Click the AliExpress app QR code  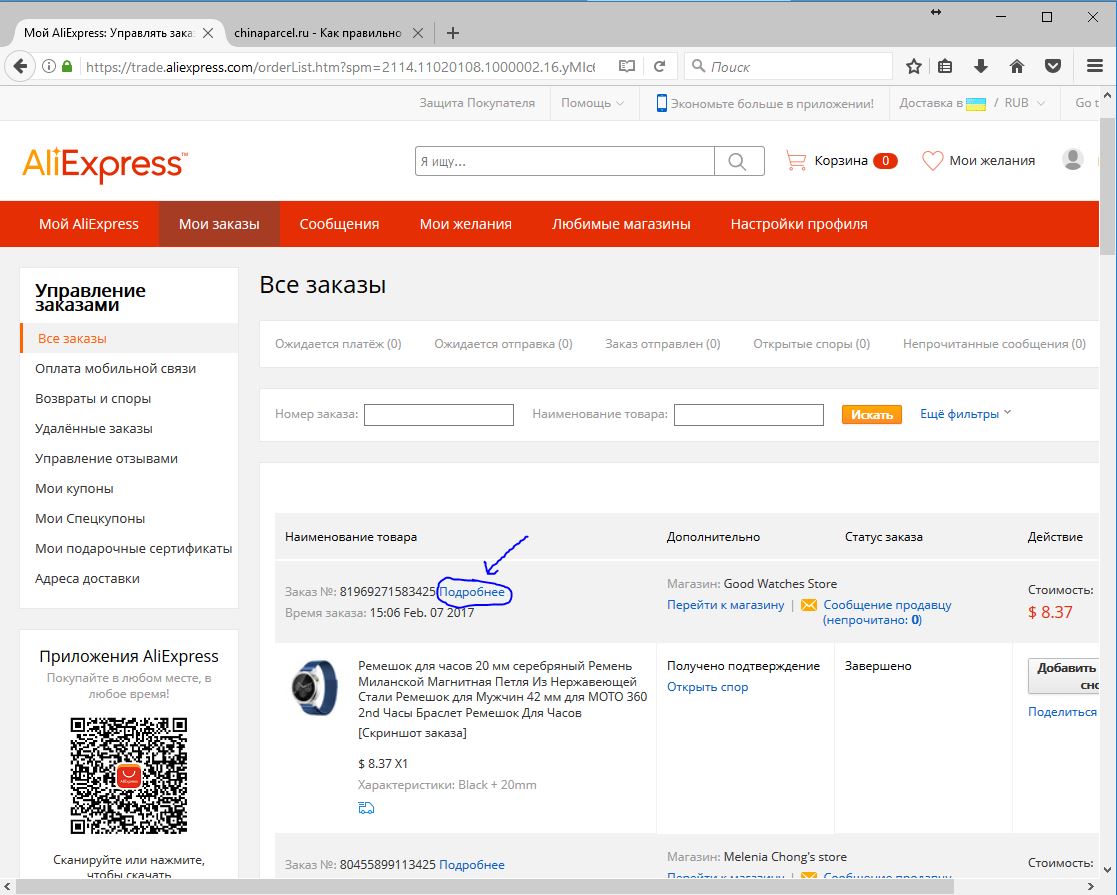(128, 775)
